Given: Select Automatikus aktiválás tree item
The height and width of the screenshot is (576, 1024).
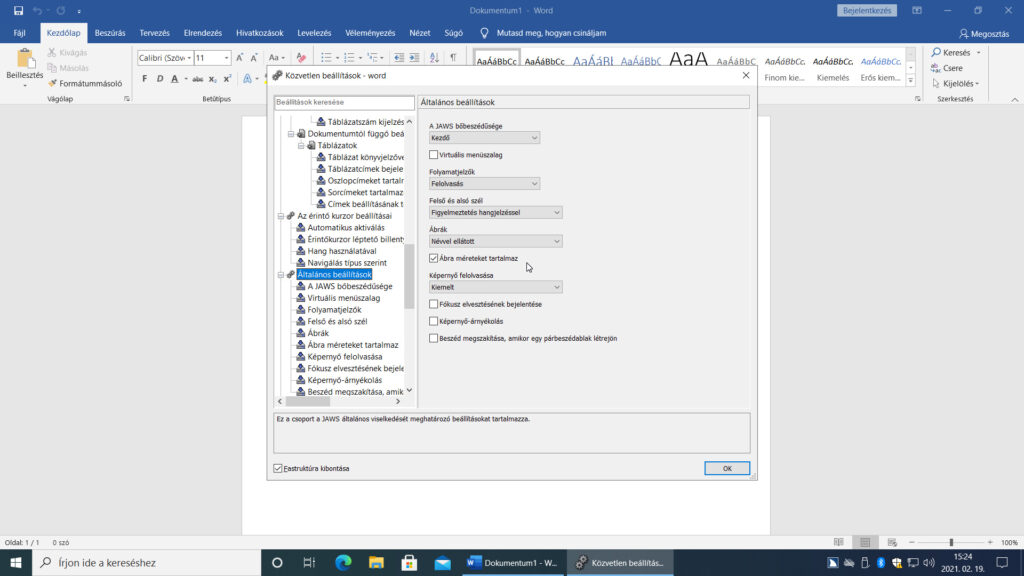Looking at the screenshot, I should (345, 227).
